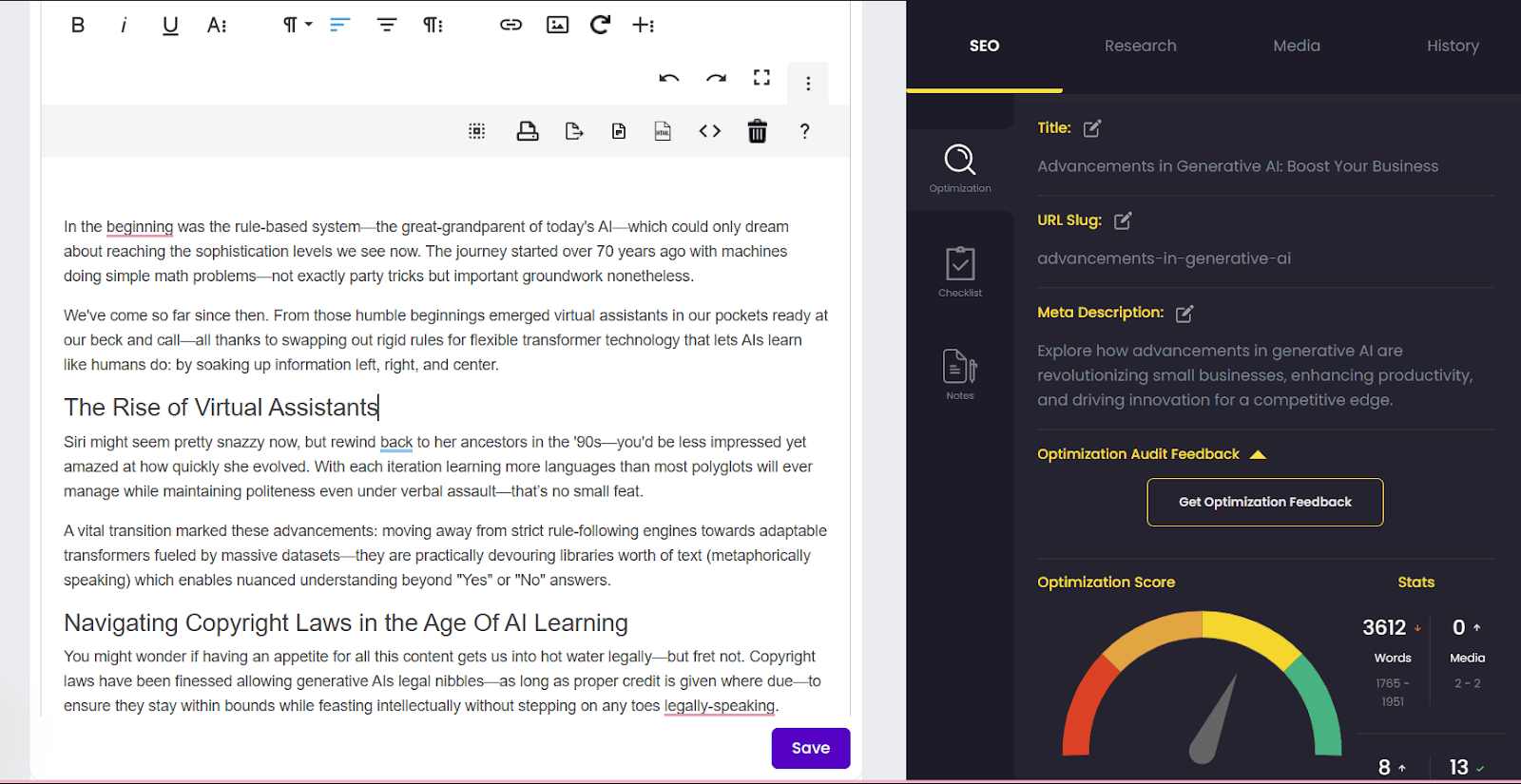The height and width of the screenshot is (784, 1521).
Task: Toggle bold formatting in editor toolbar
Action: click(x=78, y=26)
